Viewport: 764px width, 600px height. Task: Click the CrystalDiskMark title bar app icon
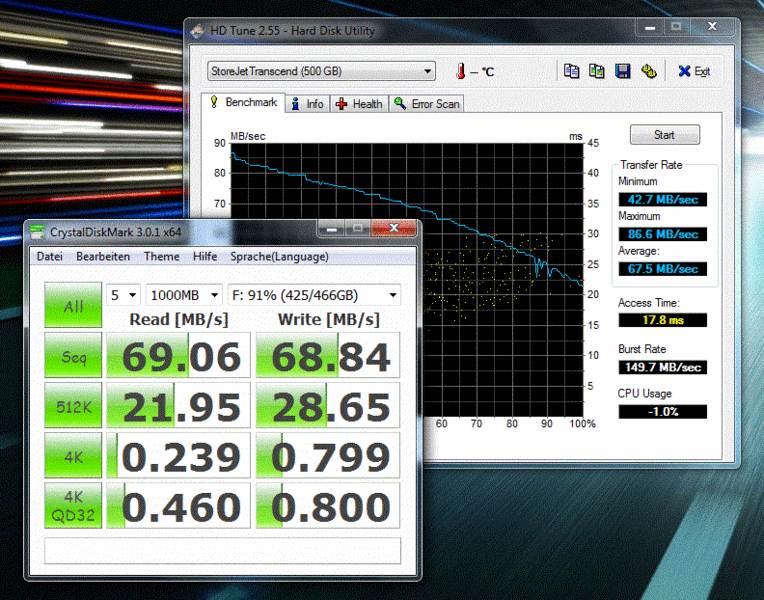38,232
